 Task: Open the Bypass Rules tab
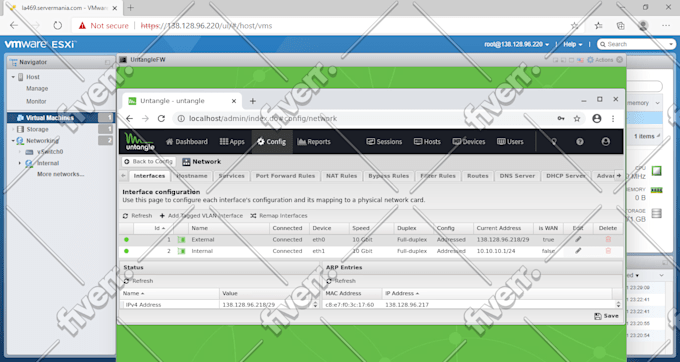click(389, 176)
